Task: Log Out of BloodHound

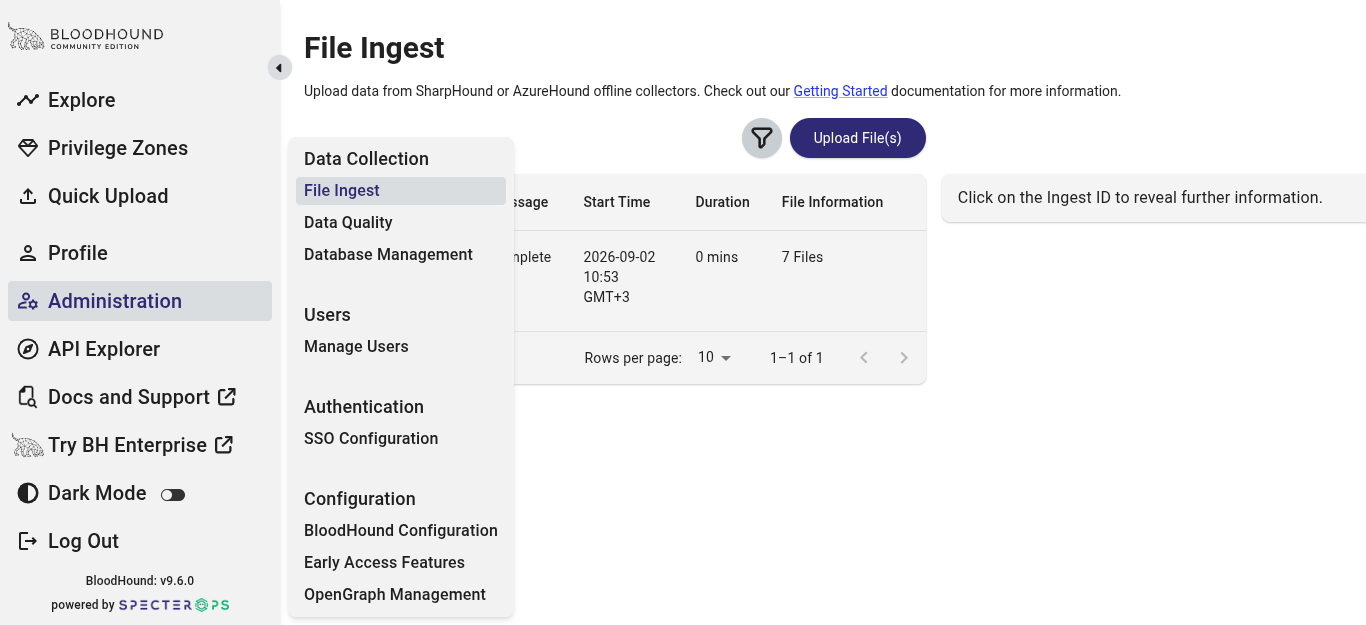Action: [140, 541]
